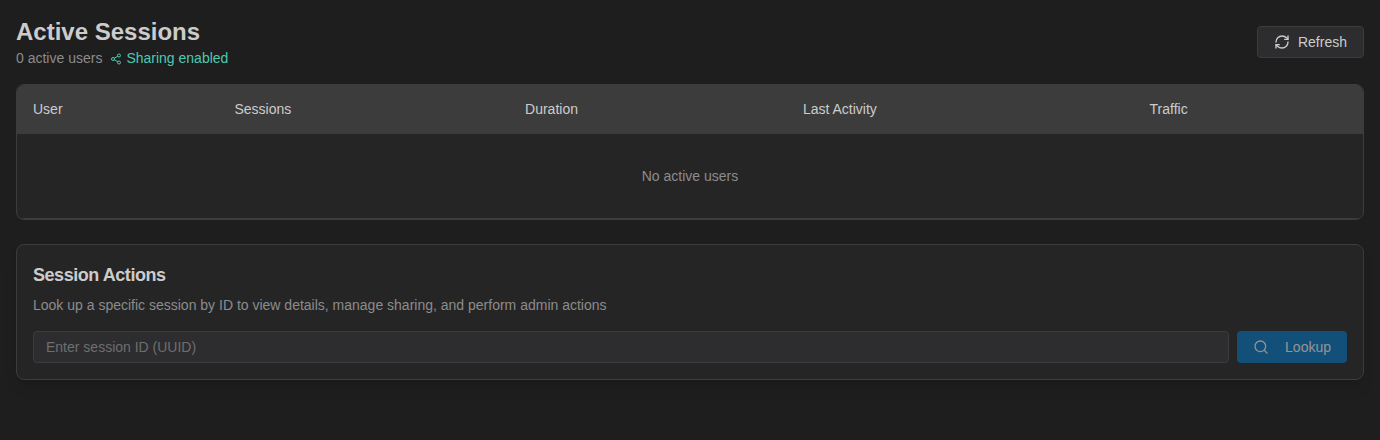The height and width of the screenshot is (440, 1380).
Task: Click the session lookup description text
Action: (x=320, y=305)
